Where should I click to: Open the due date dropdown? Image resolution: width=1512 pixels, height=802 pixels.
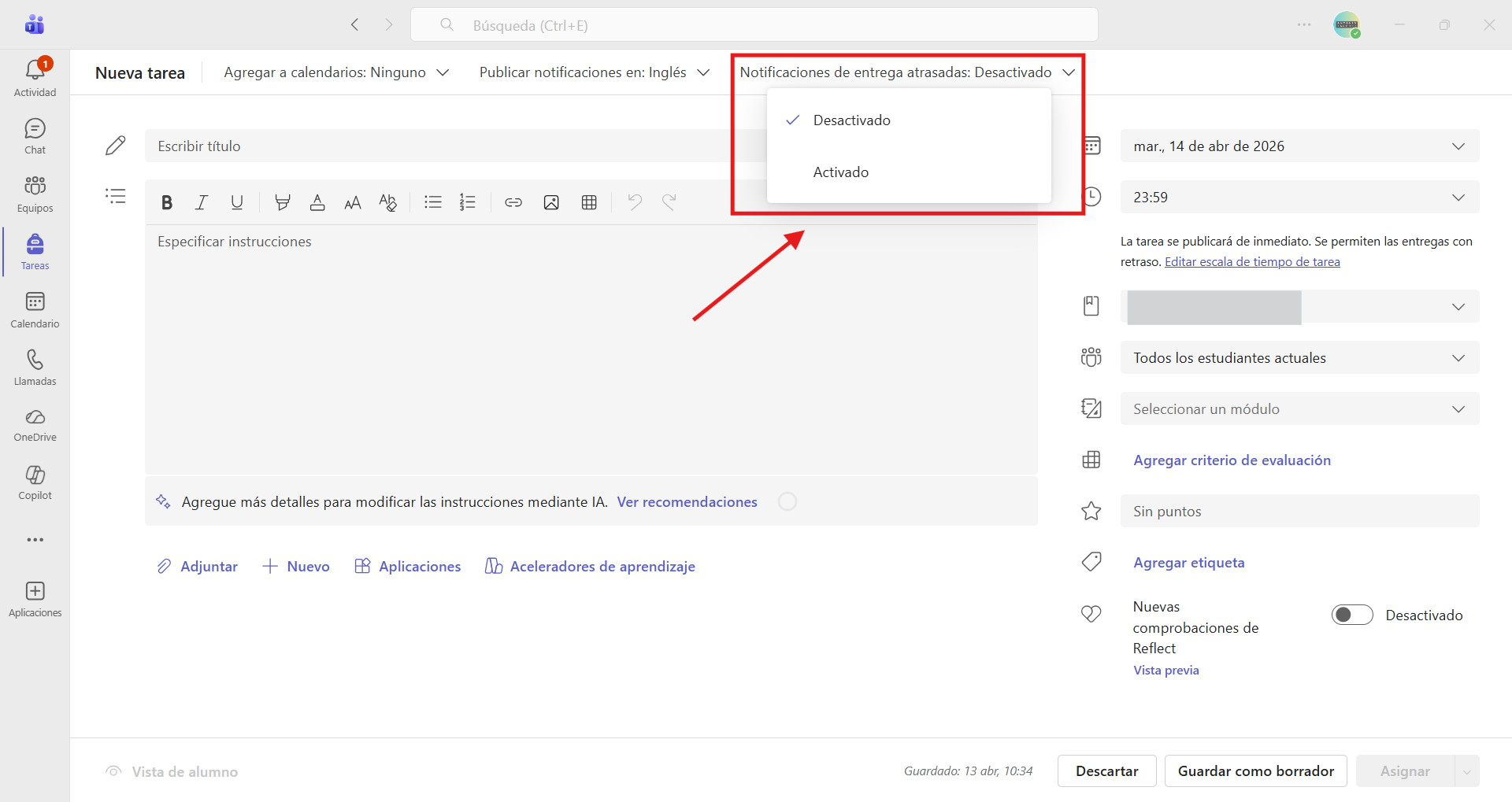(1299, 146)
